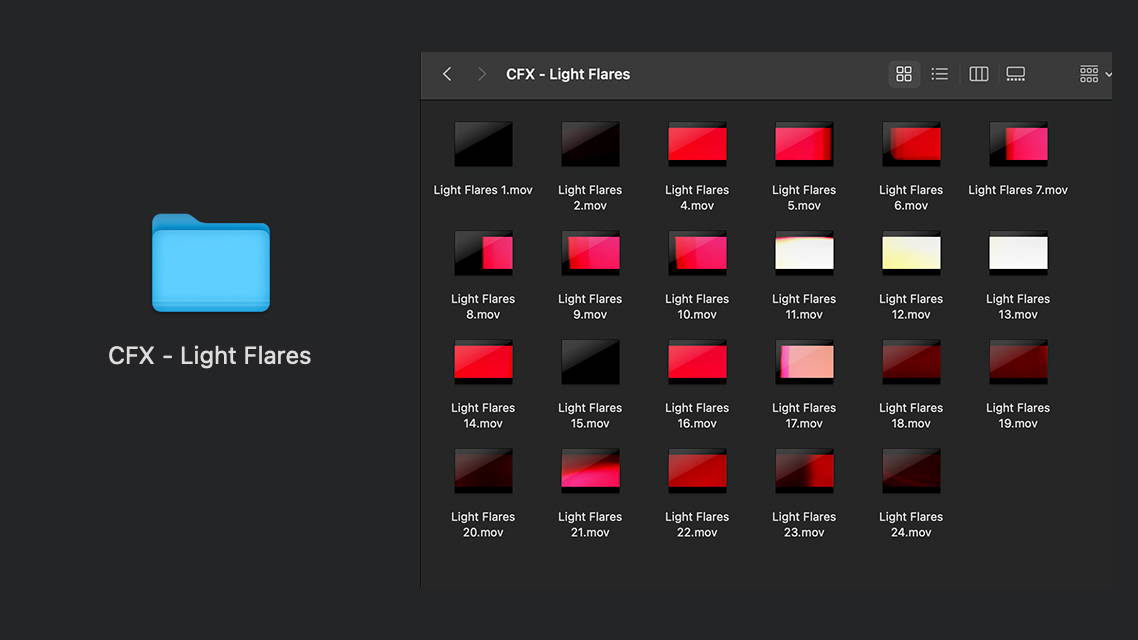Go back with the left chevron
1138x640 pixels.
click(447, 74)
